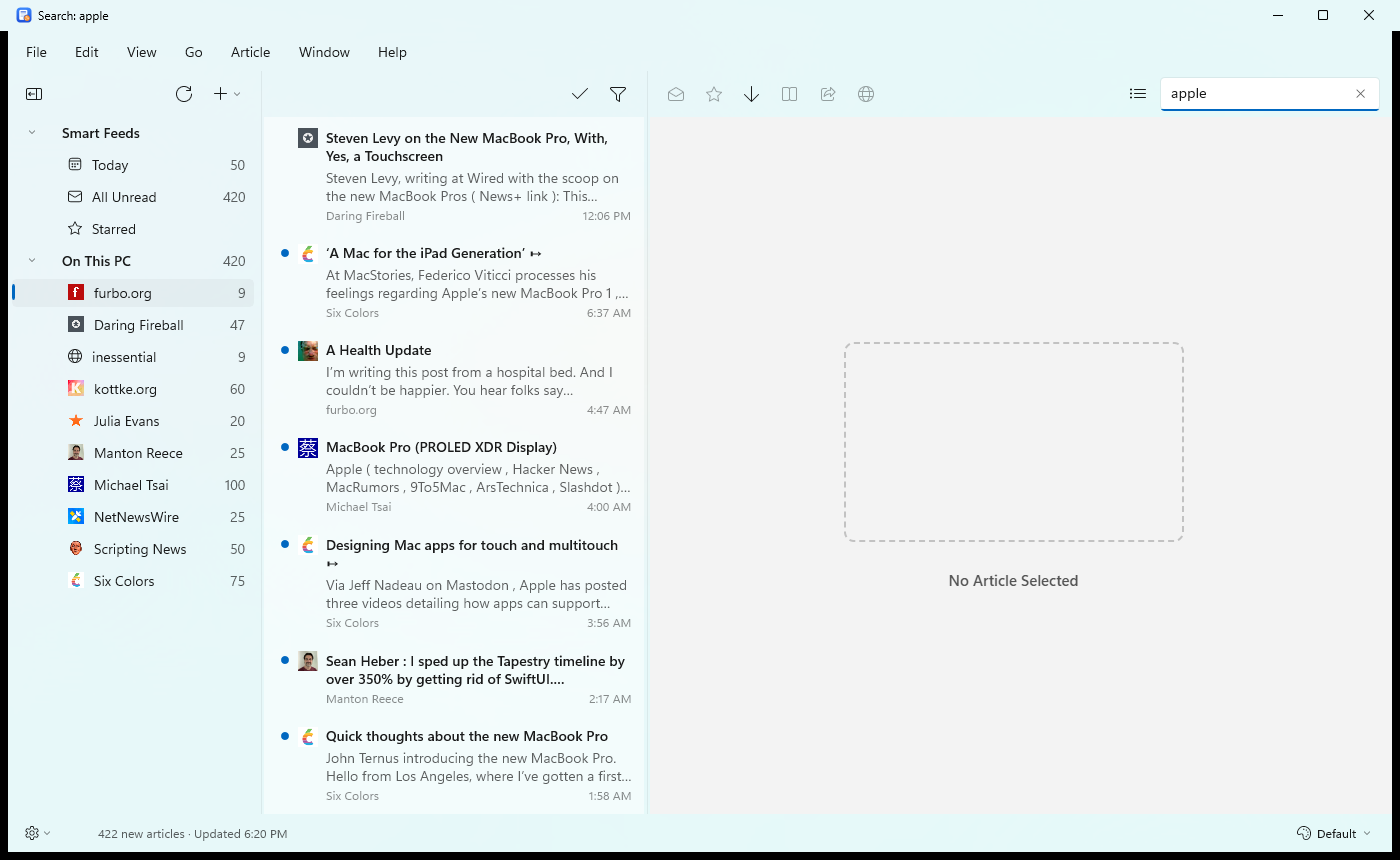Open MacBook Pro (PROLED XDR Display) article
Image resolution: width=1400 pixels, height=860 pixels.
coord(455,477)
